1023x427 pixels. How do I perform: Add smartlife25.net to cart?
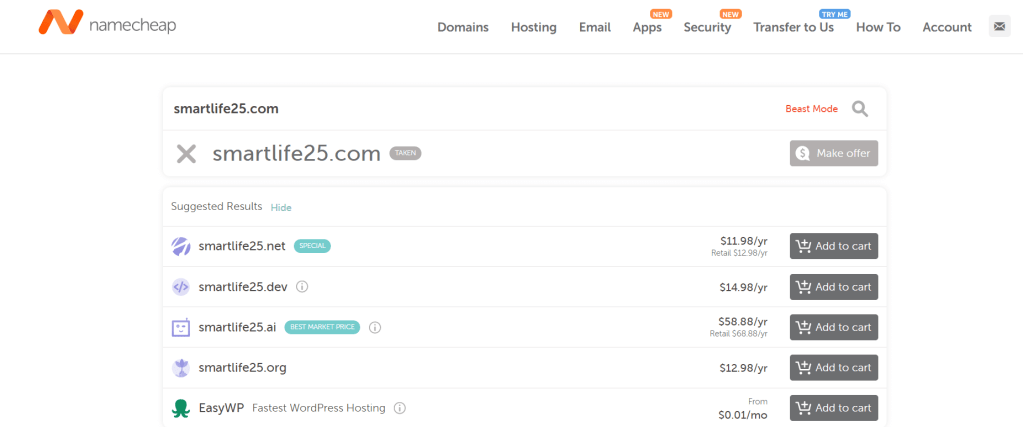[x=834, y=246]
